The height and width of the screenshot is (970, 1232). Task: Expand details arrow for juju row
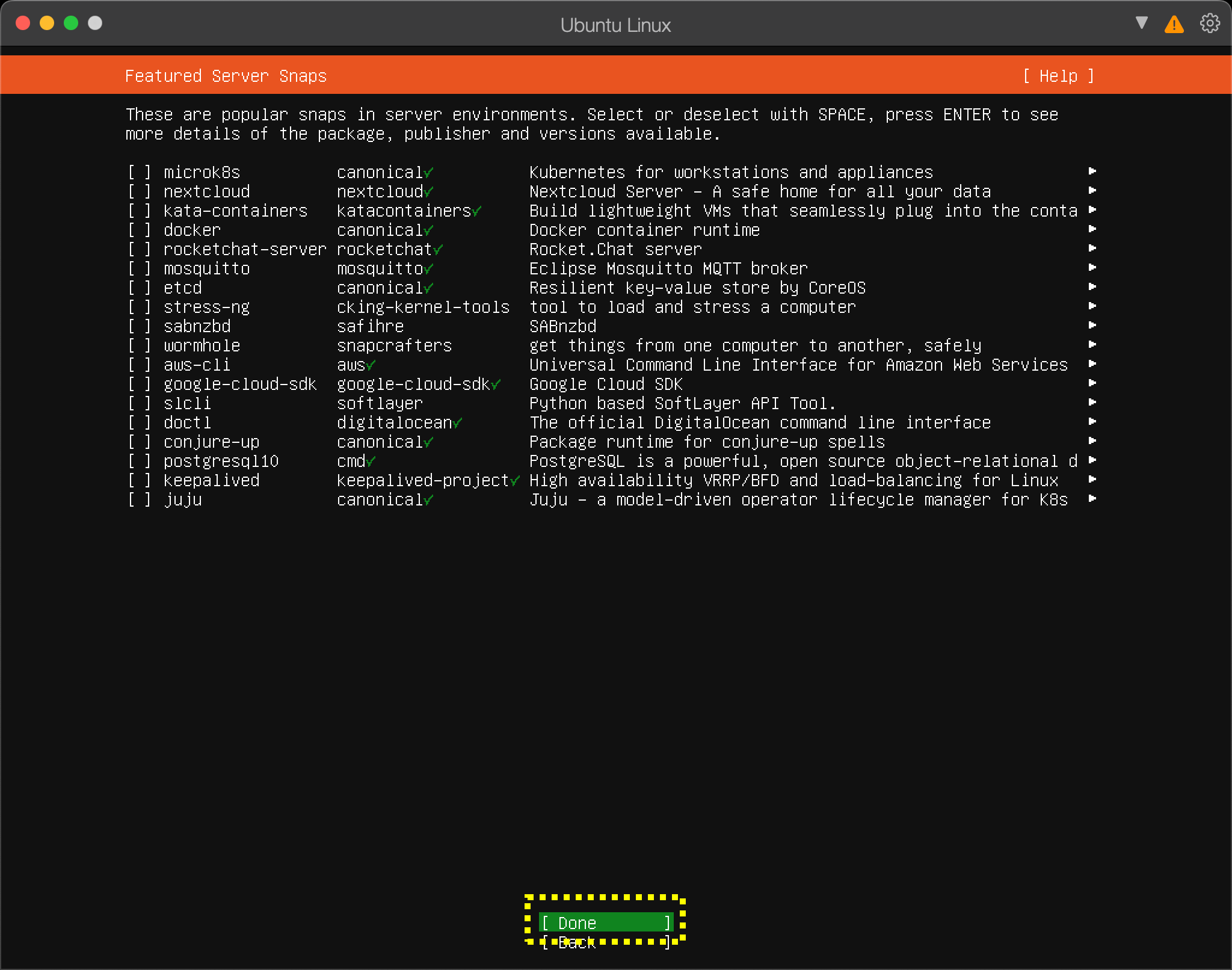point(1092,499)
